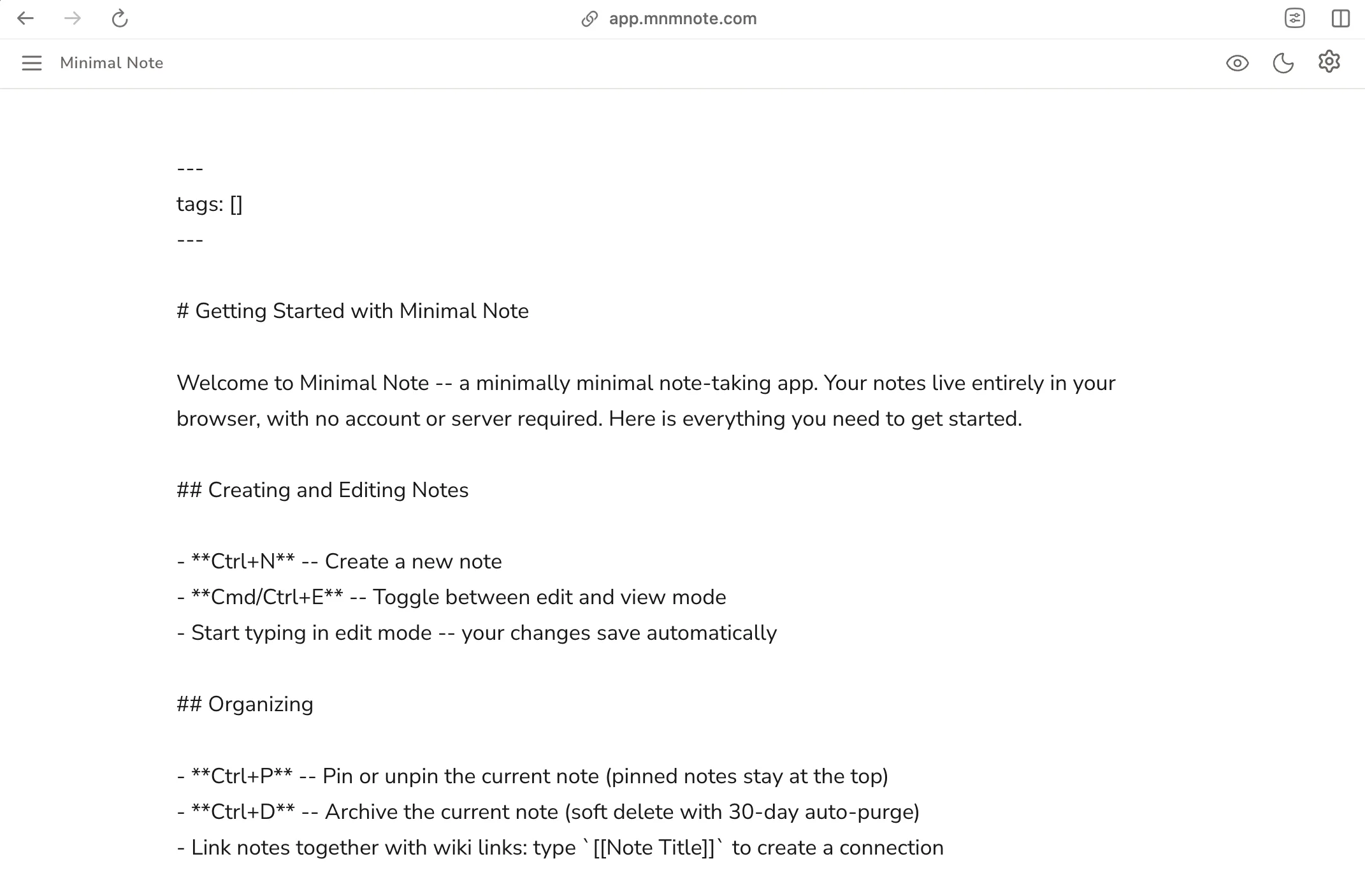Go back using the browser back arrow
Screen dimensions: 1365x896
(x=25, y=18)
